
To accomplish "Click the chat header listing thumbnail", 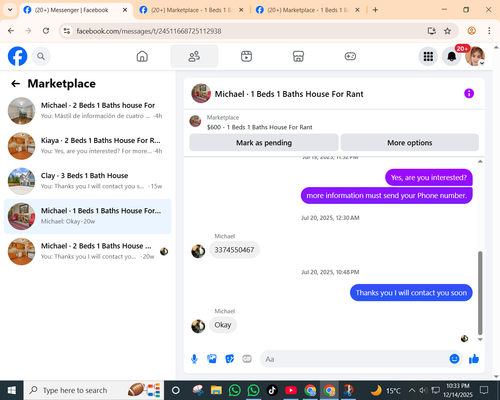I will (x=201, y=93).
